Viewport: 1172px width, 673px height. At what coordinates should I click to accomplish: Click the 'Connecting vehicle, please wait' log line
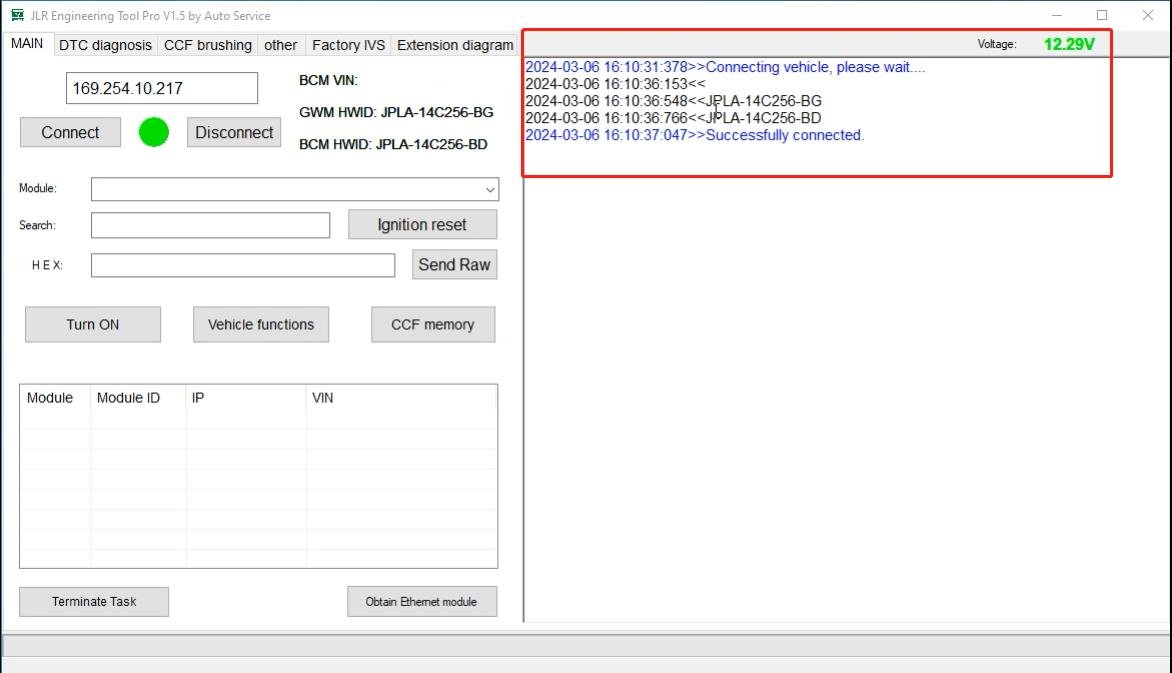point(725,67)
